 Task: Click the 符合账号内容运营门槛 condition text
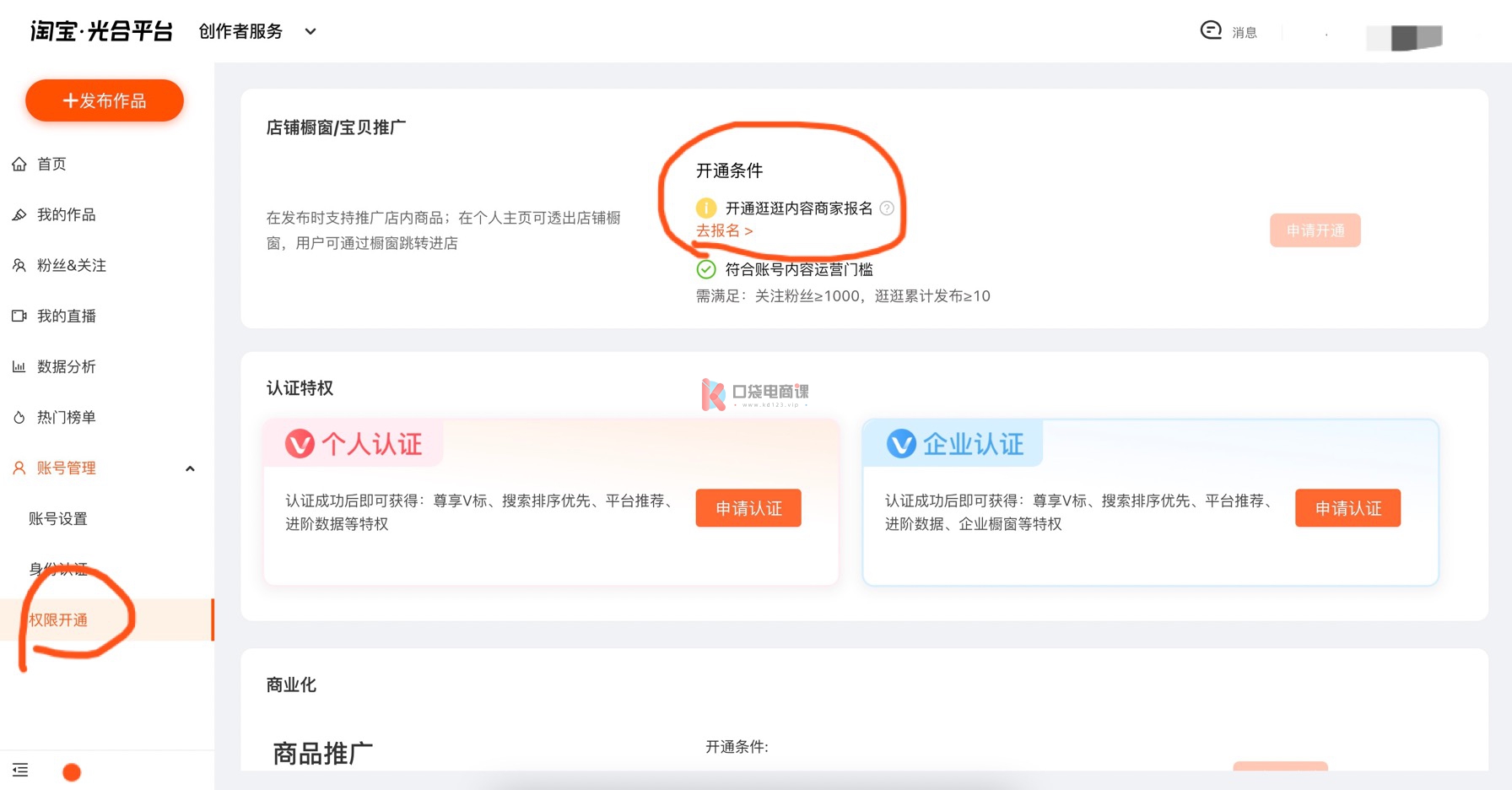pyautogui.click(x=799, y=269)
